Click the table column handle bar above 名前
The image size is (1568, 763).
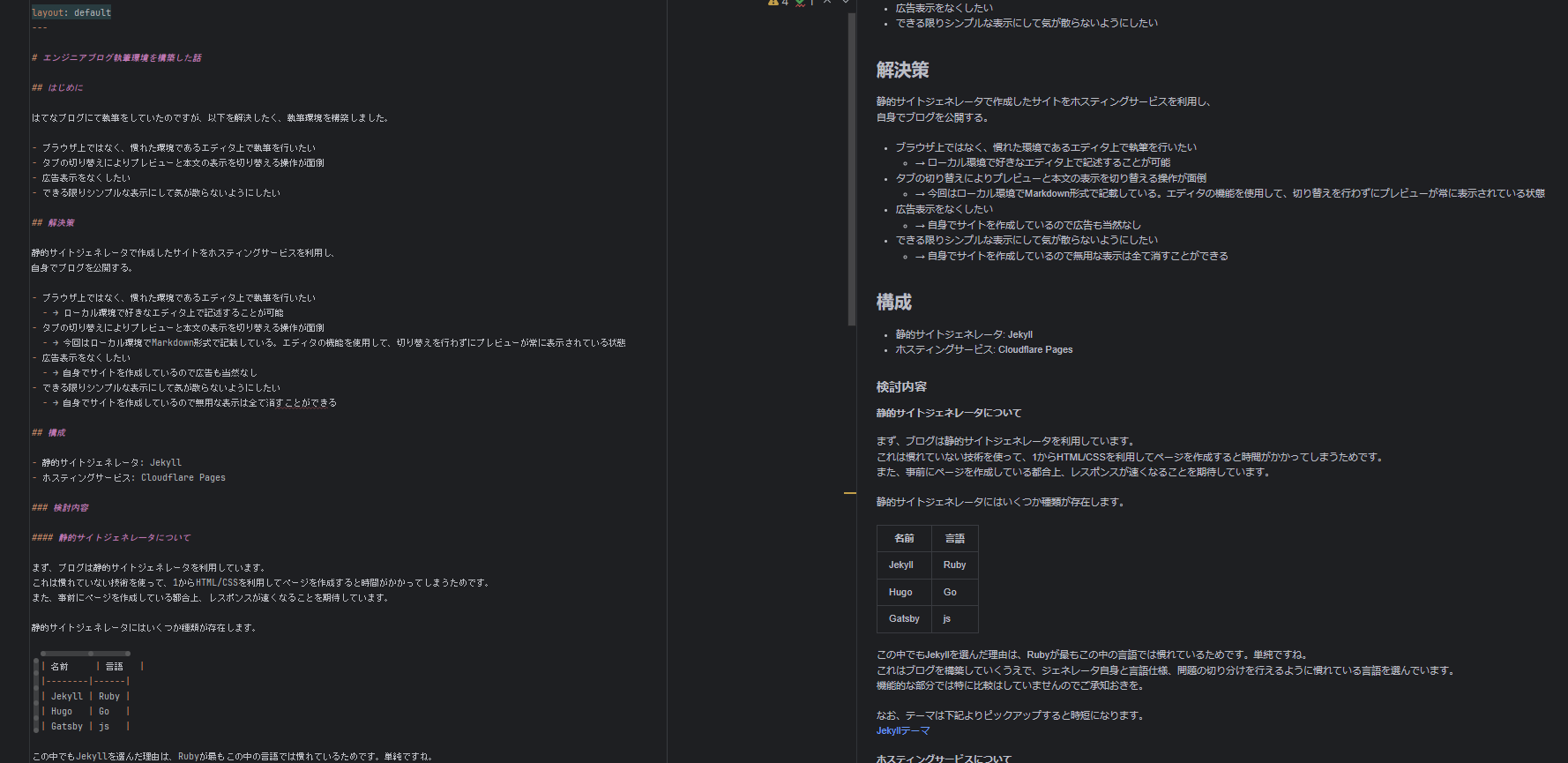pos(64,654)
